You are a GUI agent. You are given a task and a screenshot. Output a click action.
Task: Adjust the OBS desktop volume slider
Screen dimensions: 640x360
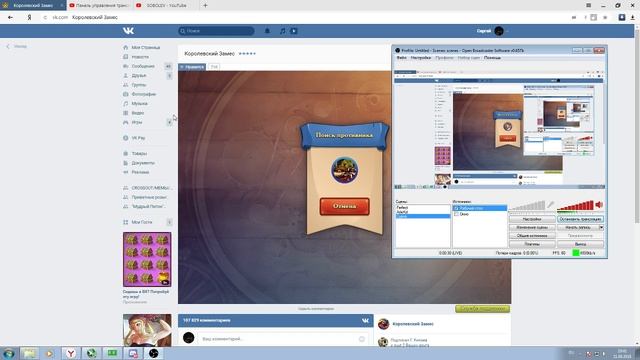(576, 205)
